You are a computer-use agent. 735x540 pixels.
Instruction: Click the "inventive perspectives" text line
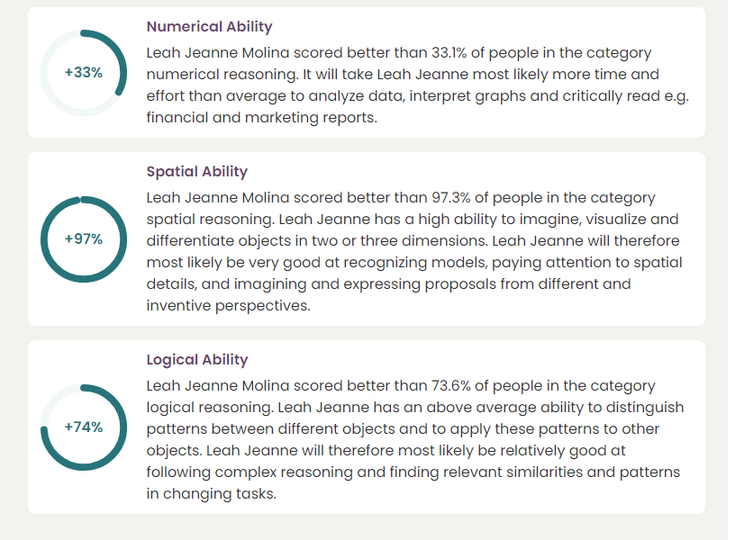(228, 306)
